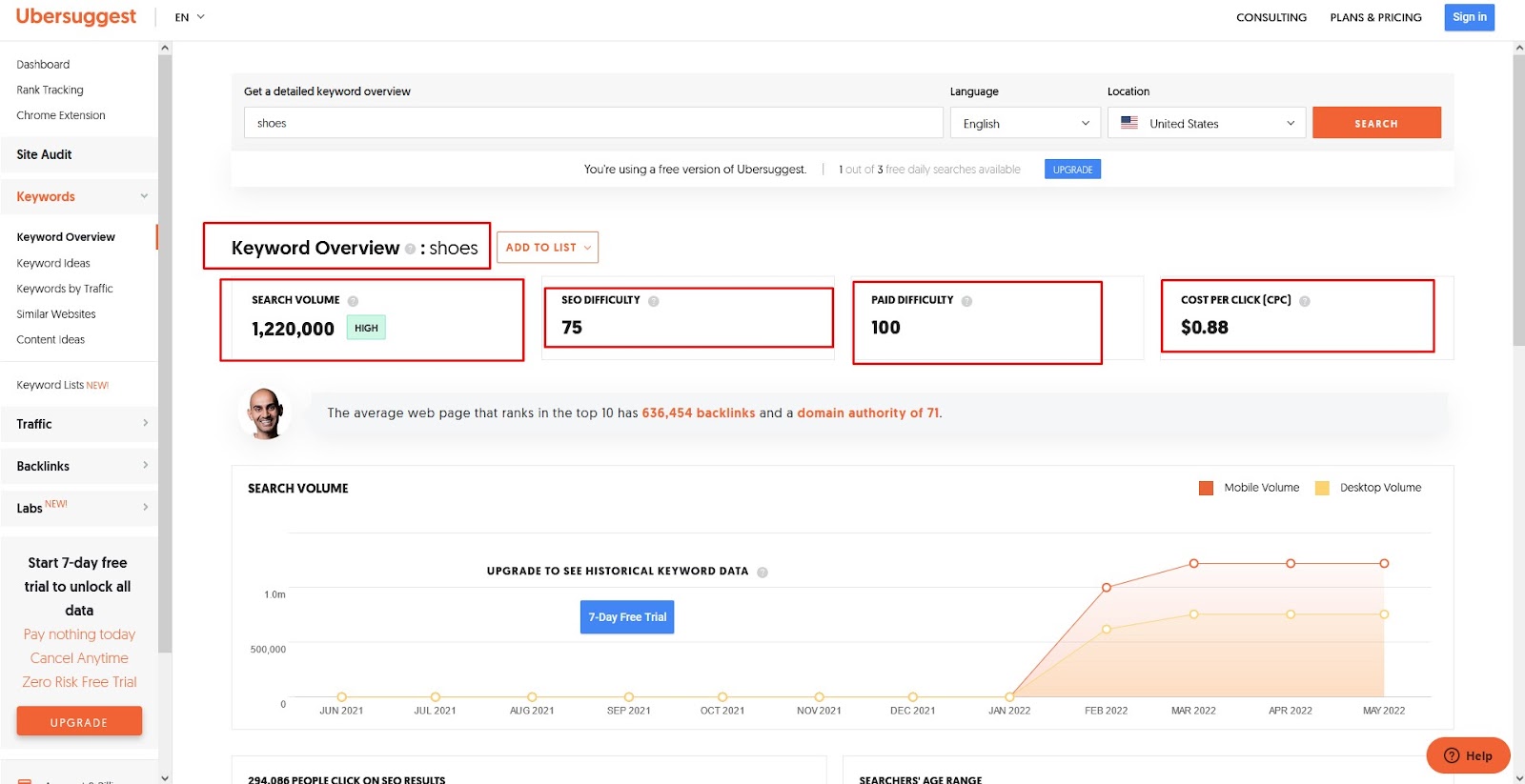Click domain authority of 71 text
This screenshot has height=784, width=1525.
(x=868, y=413)
